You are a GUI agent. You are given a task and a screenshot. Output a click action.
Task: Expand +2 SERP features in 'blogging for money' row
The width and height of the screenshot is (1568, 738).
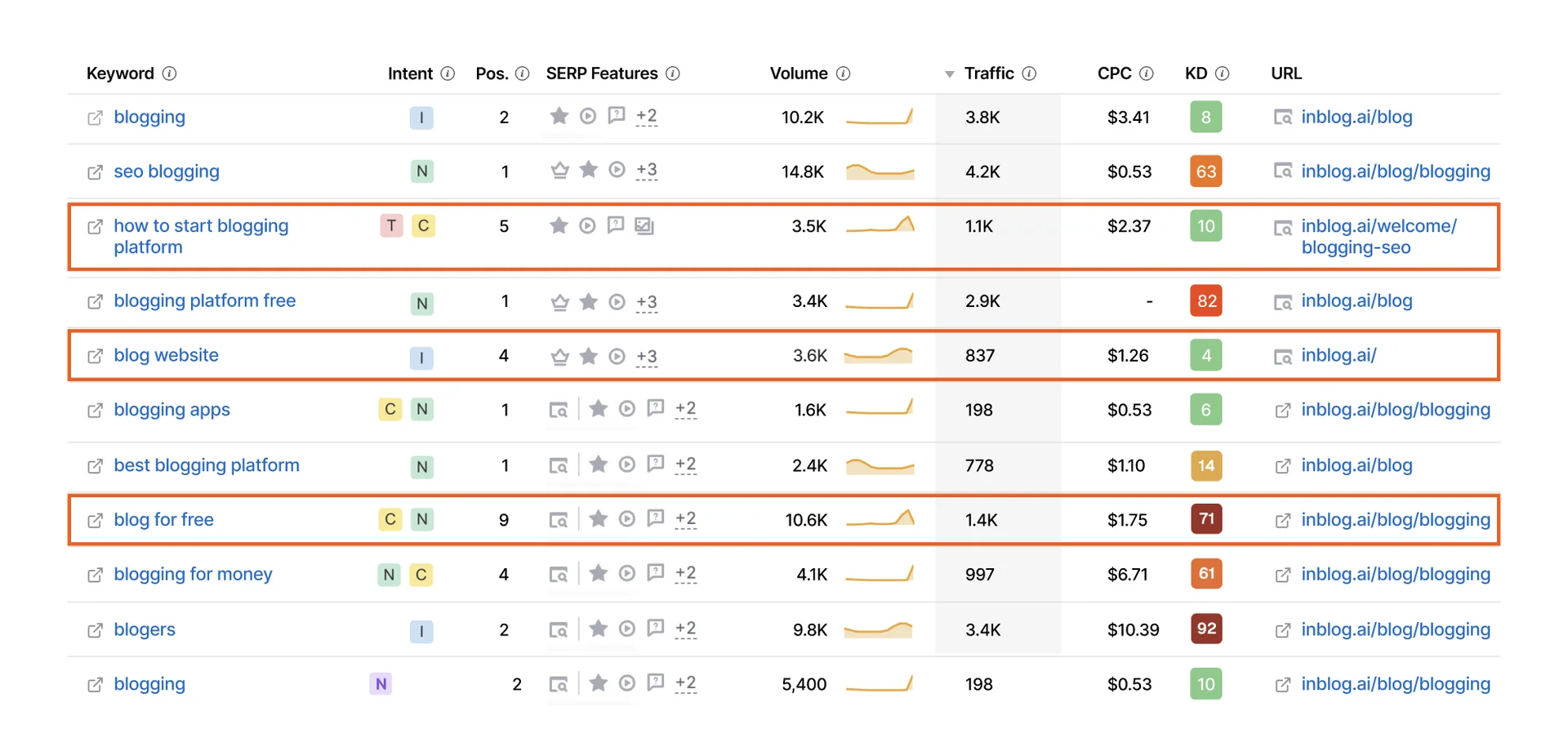point(686,574)
